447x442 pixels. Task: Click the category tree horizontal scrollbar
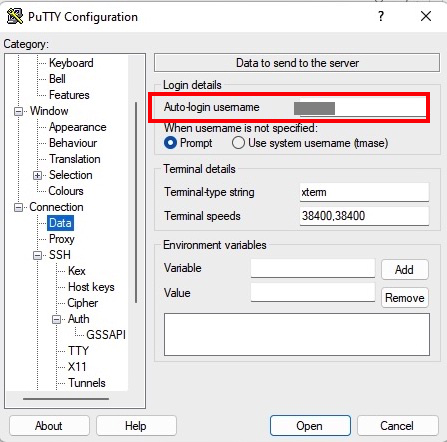coord(66,398)
